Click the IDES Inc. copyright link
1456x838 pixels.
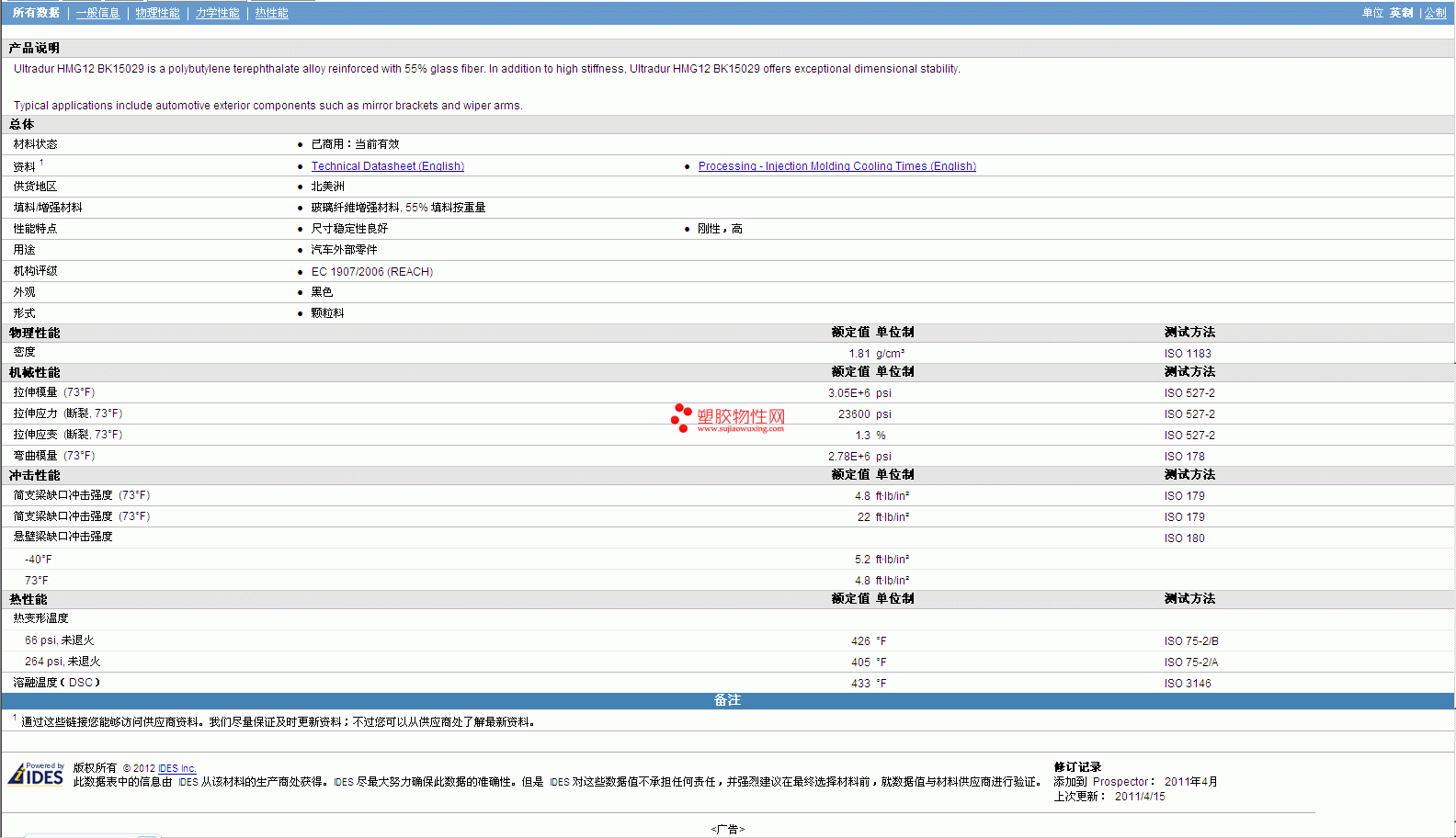[x=176, y=769]
